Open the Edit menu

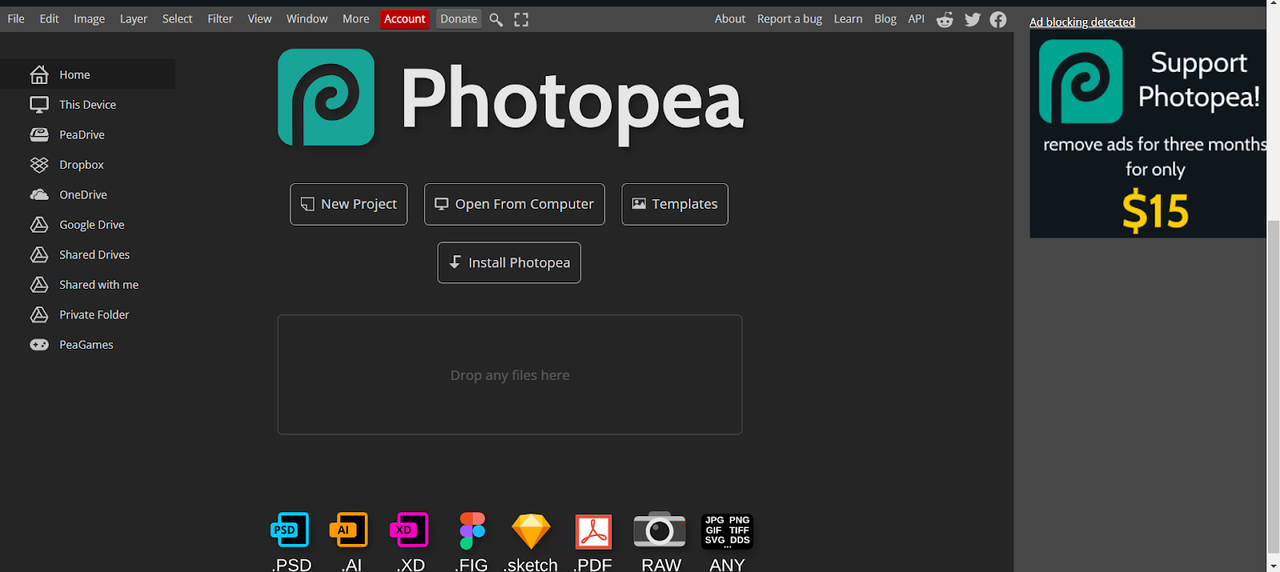click(x=49, y=19)
